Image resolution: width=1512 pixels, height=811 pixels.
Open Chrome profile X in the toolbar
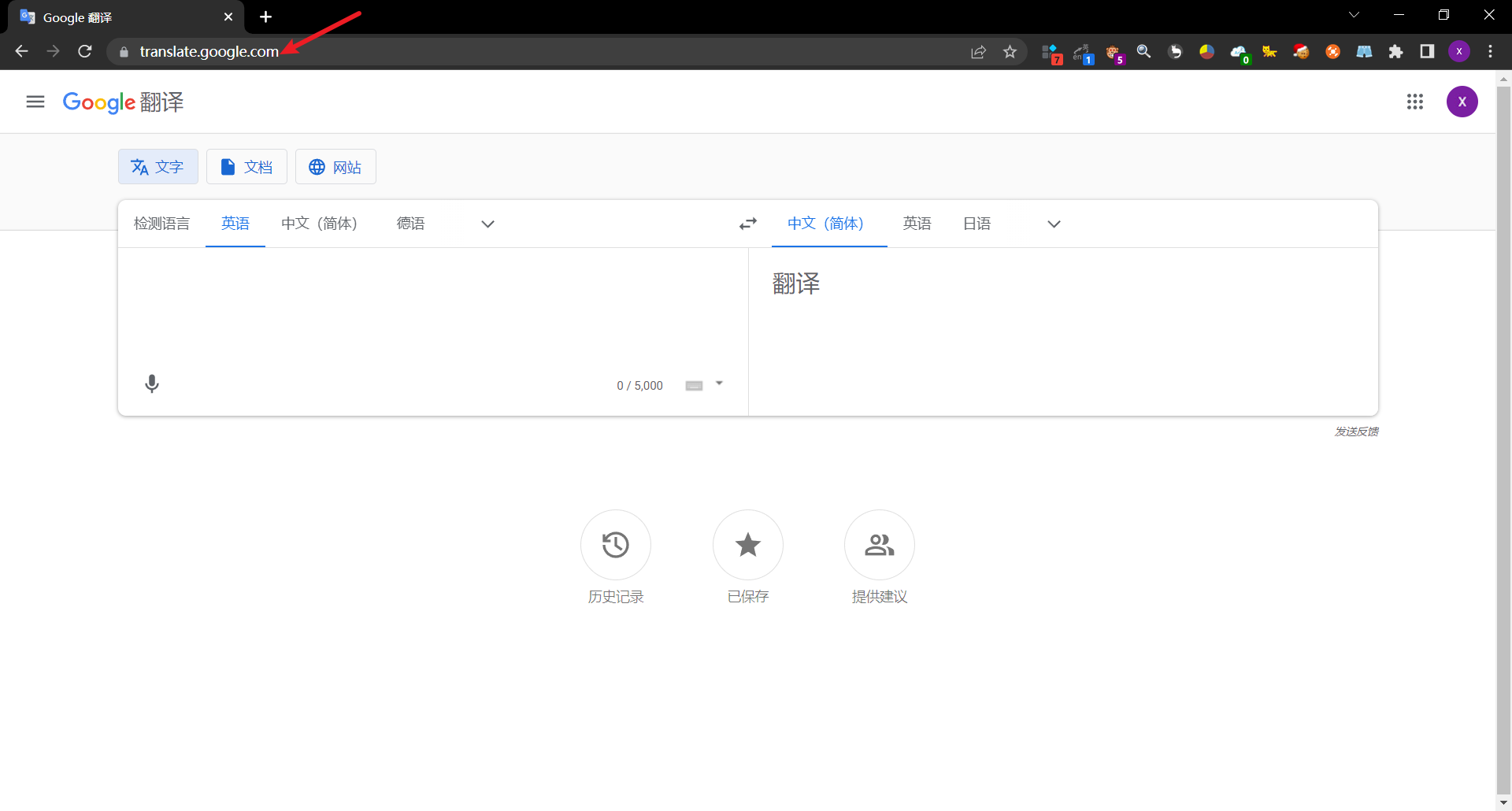point(1459,52)
